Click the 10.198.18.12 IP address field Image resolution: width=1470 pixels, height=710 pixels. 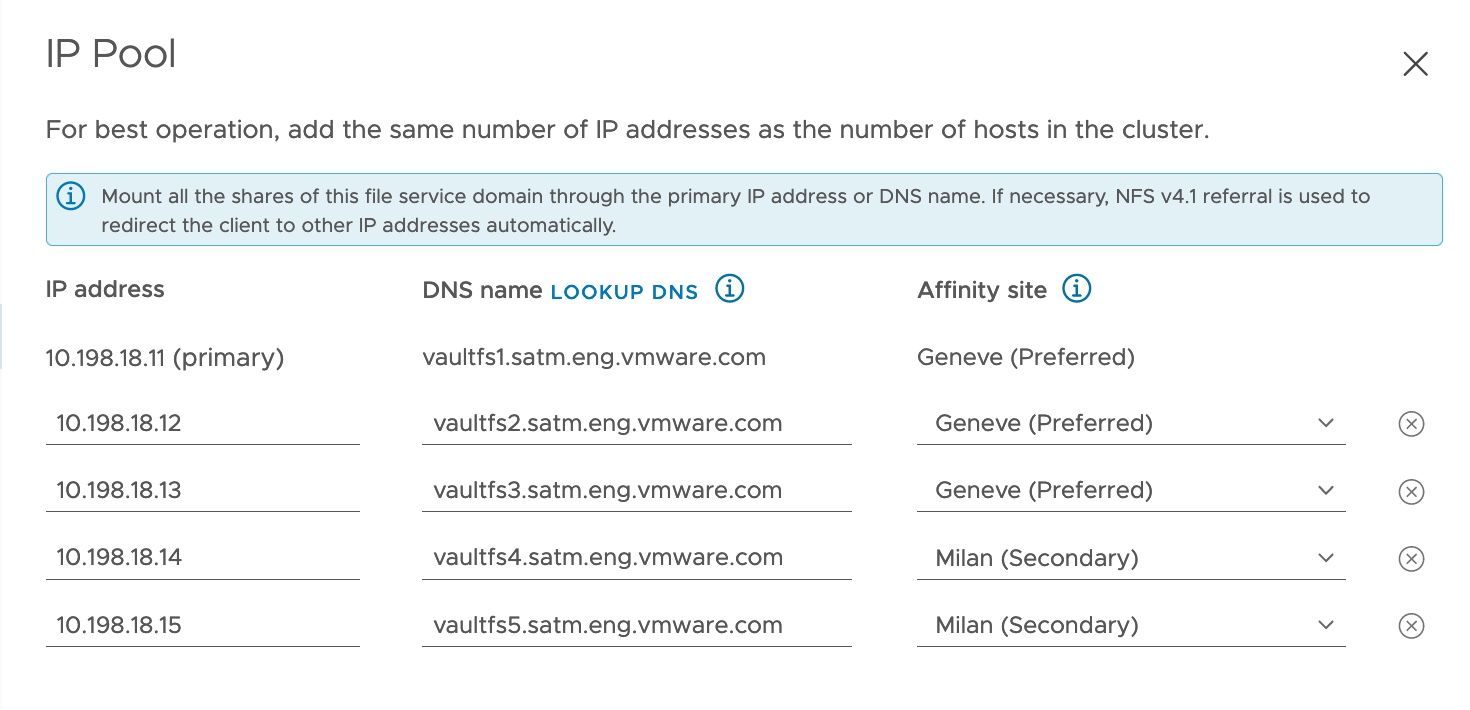(x=200, y=423)
